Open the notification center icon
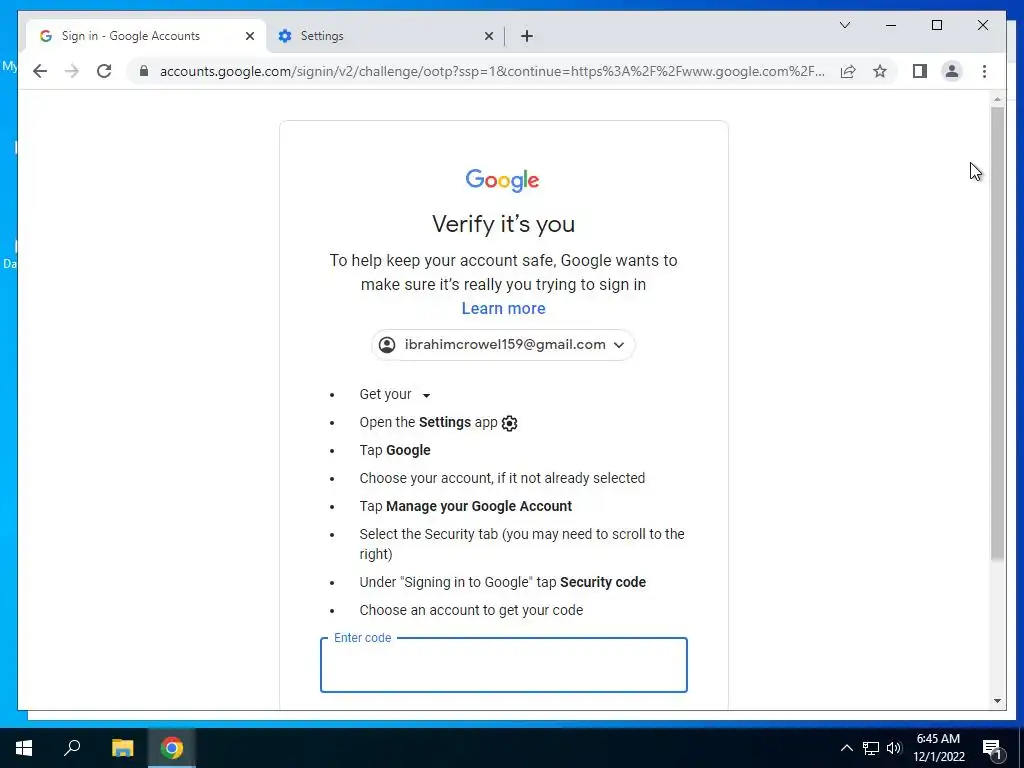Image resolution: width=1024 pixels, height=768 pixels. click(x=992, y=748)
